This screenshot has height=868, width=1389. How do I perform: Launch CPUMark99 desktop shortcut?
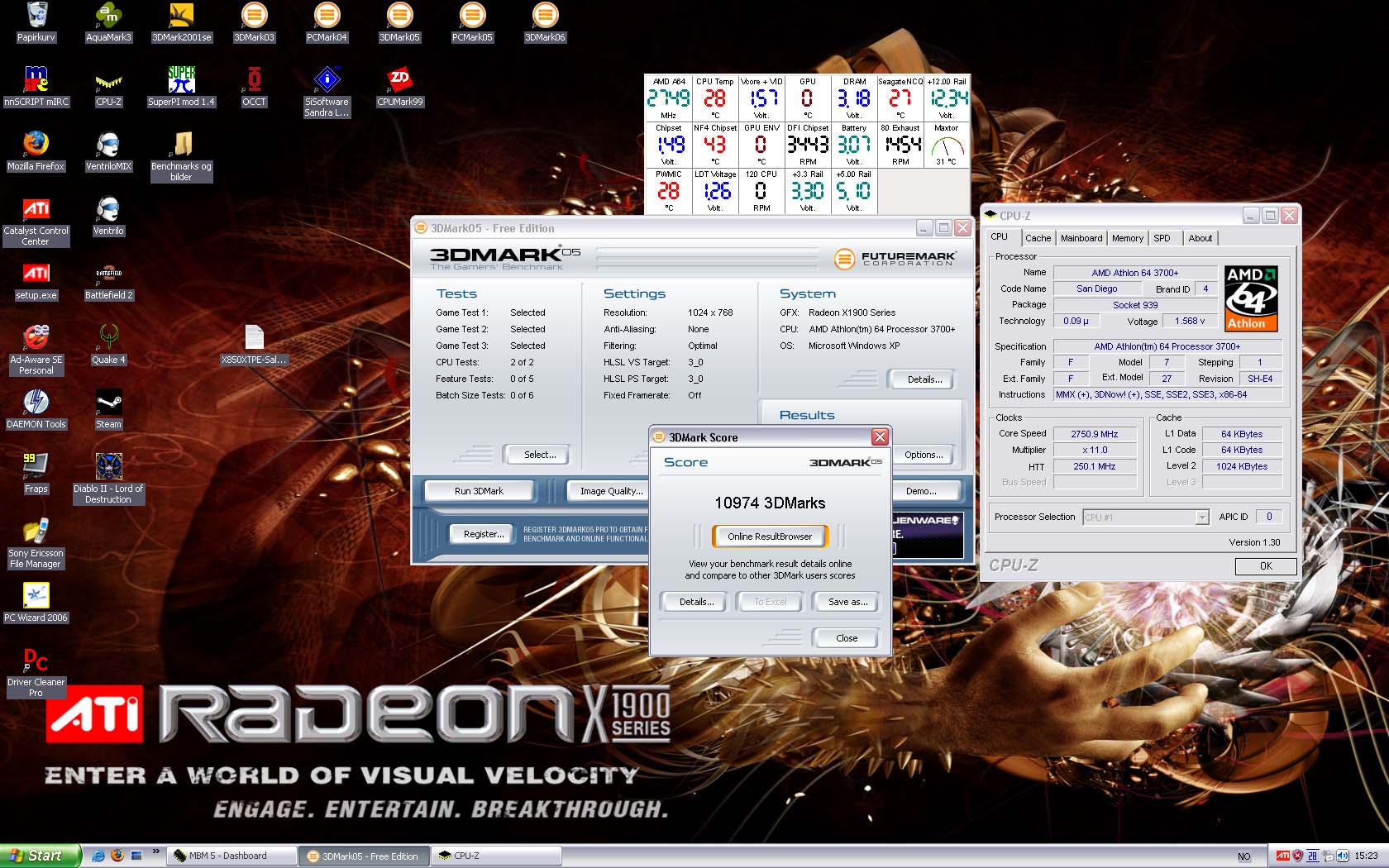point(399,86)
